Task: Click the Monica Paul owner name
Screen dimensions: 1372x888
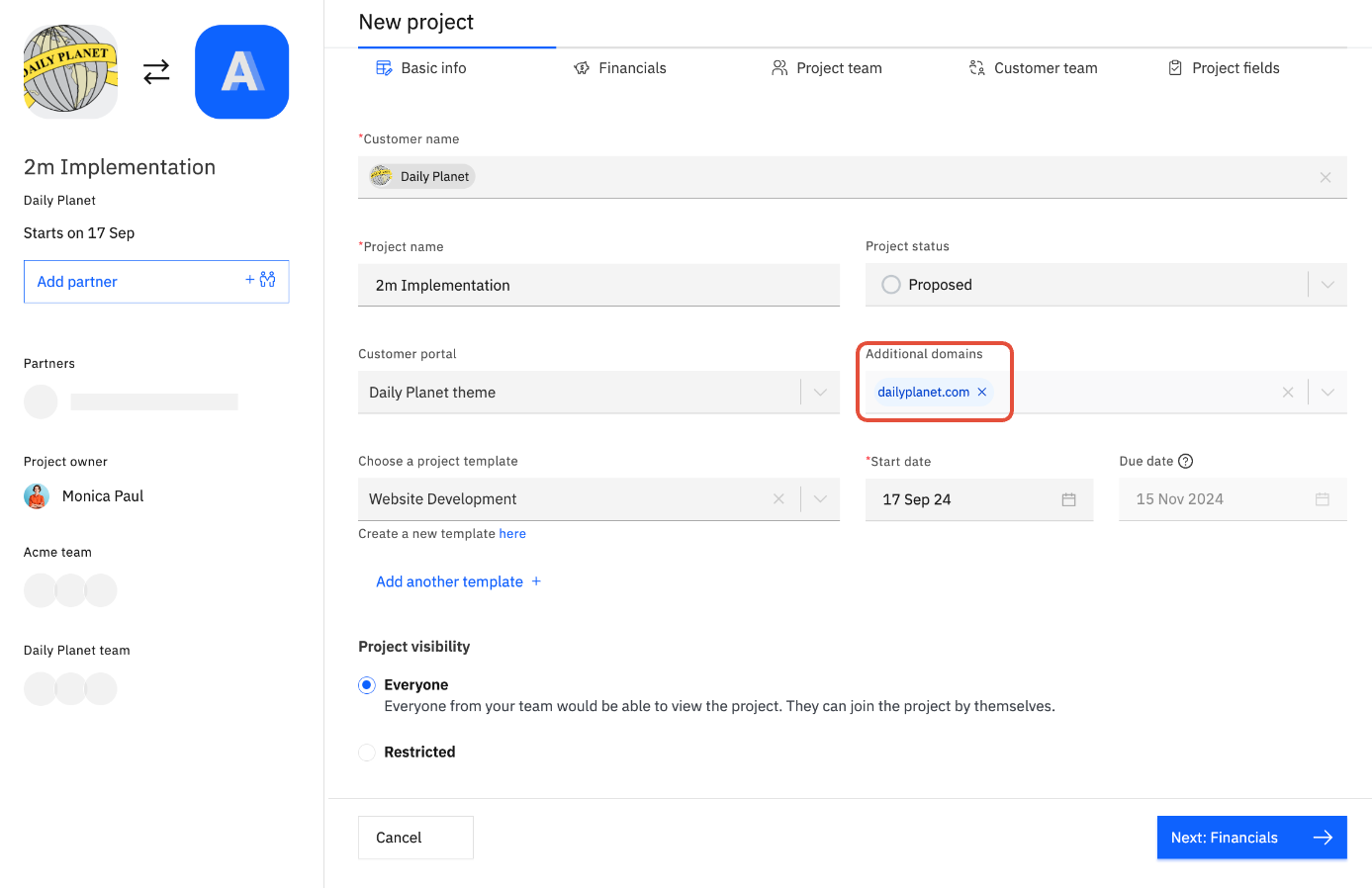Action: point(103,496)
